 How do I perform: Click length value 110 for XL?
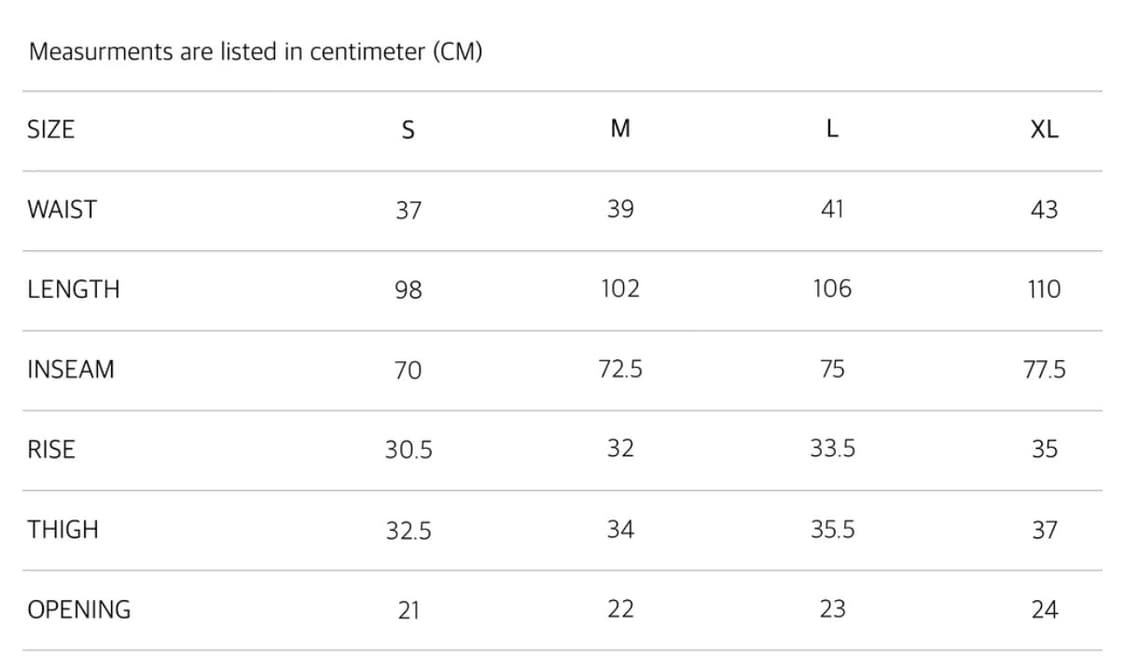pyautogui.click(x=1044, y=290)
